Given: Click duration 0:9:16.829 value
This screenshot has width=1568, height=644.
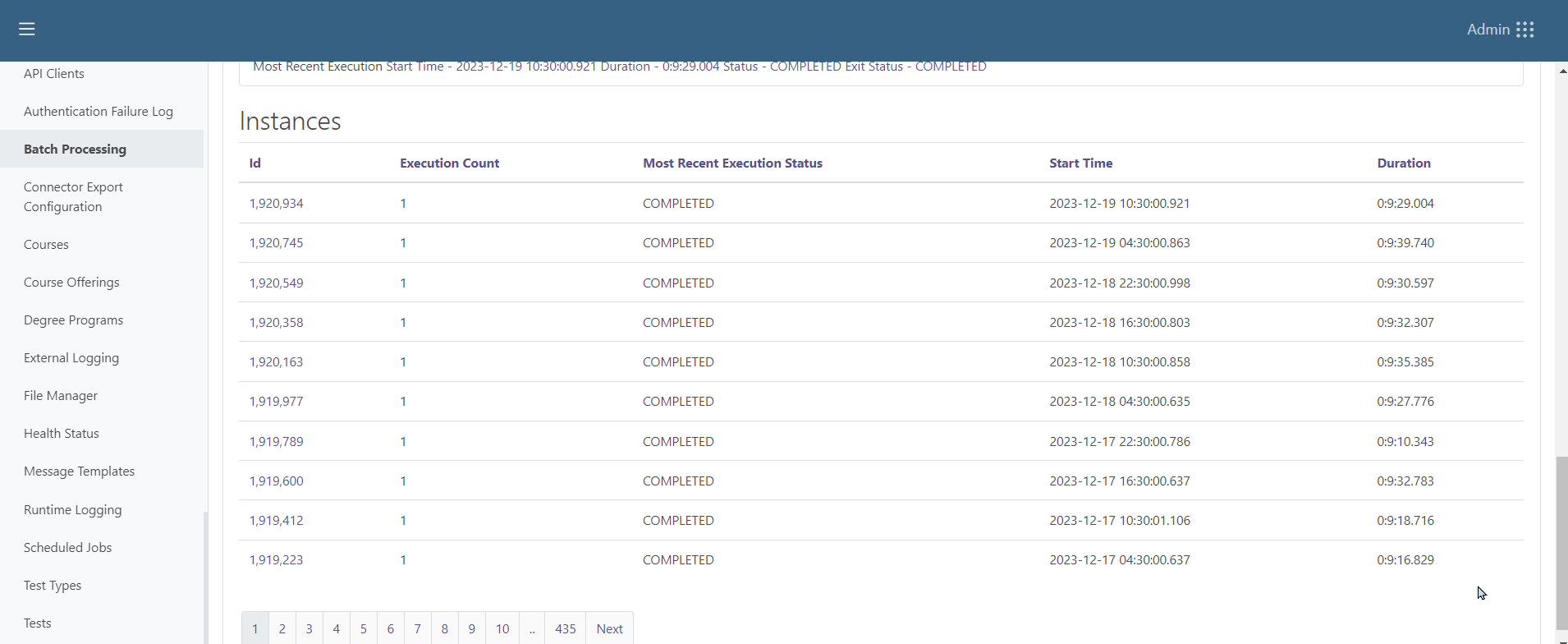Looking at the screenshot, I should point(1405,560).
